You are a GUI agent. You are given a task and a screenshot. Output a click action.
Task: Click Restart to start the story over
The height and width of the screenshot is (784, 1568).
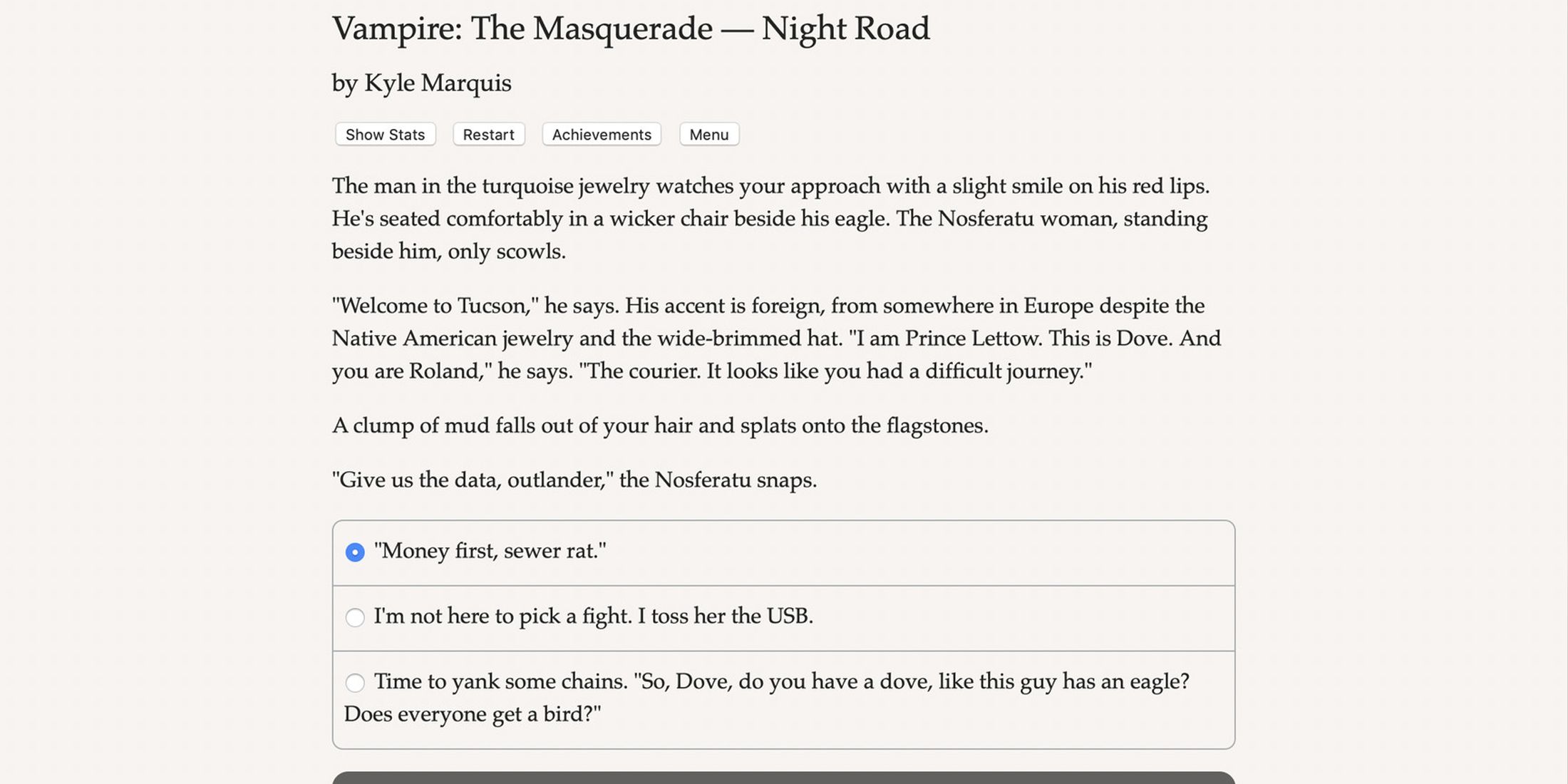point(488,134)
